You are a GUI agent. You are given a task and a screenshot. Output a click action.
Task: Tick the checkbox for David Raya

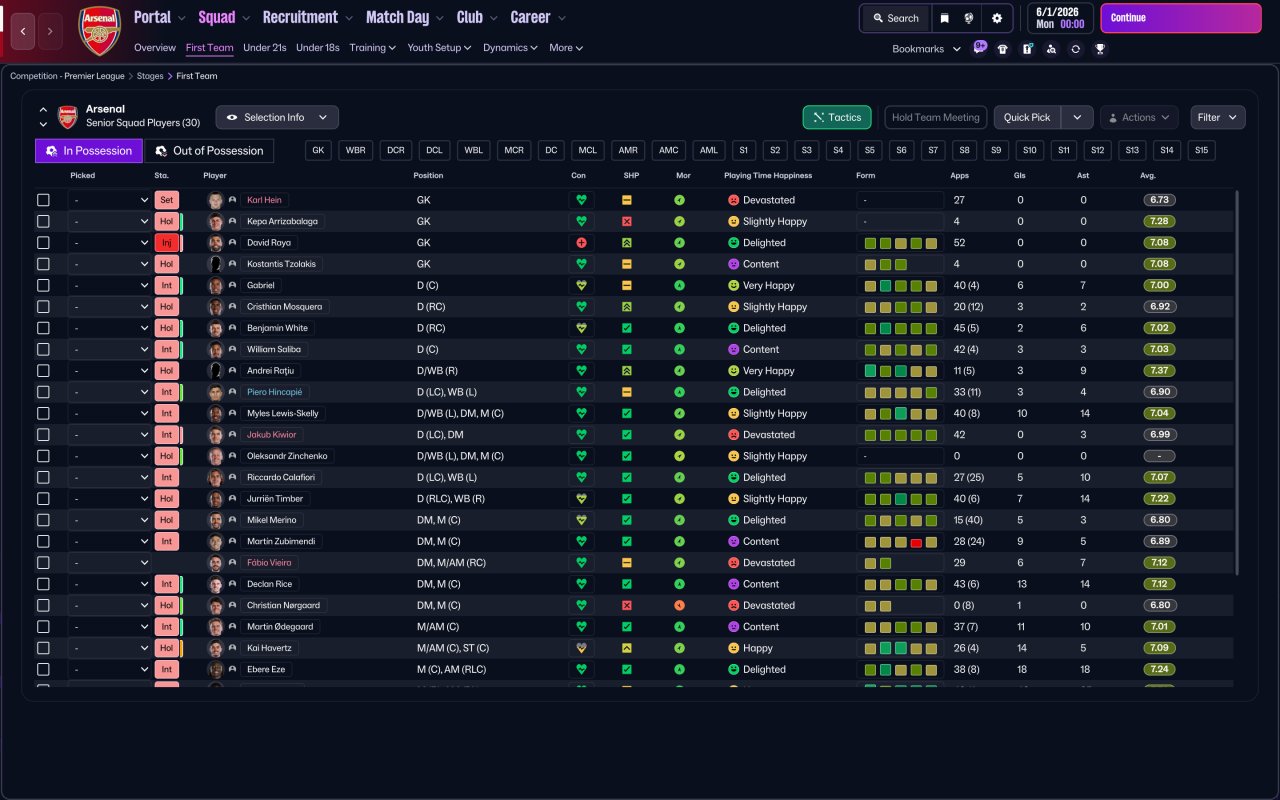[x=43, y=243]
